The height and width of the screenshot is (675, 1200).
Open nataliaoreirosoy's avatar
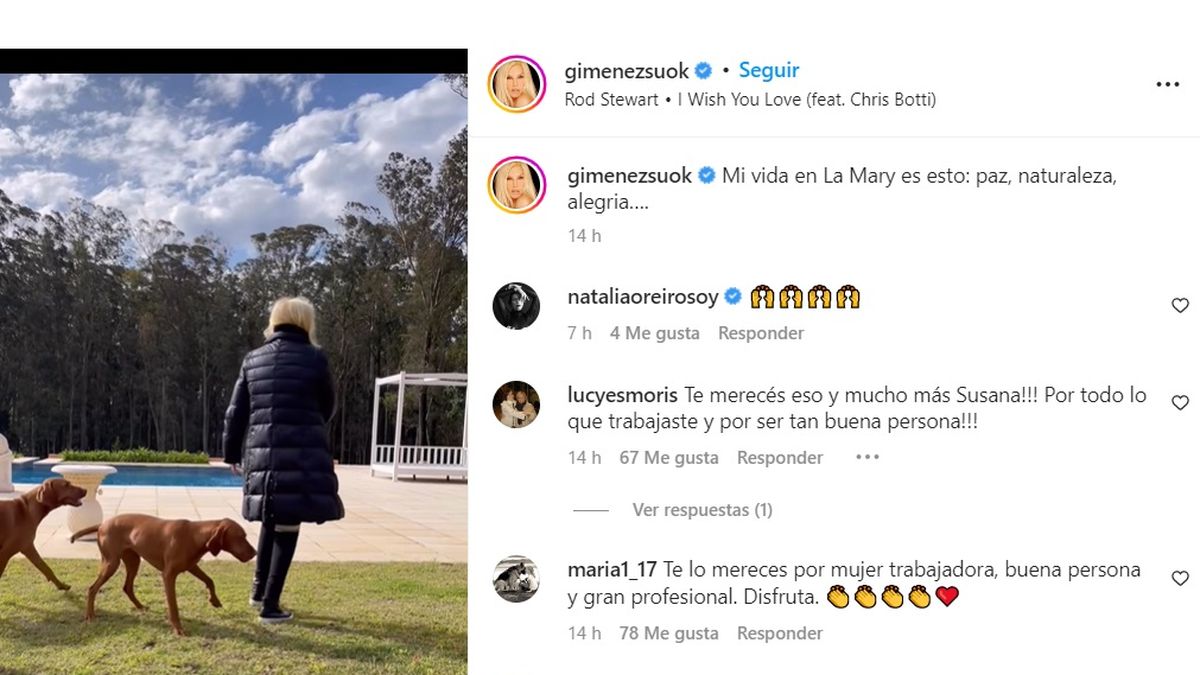coord(516,305)
